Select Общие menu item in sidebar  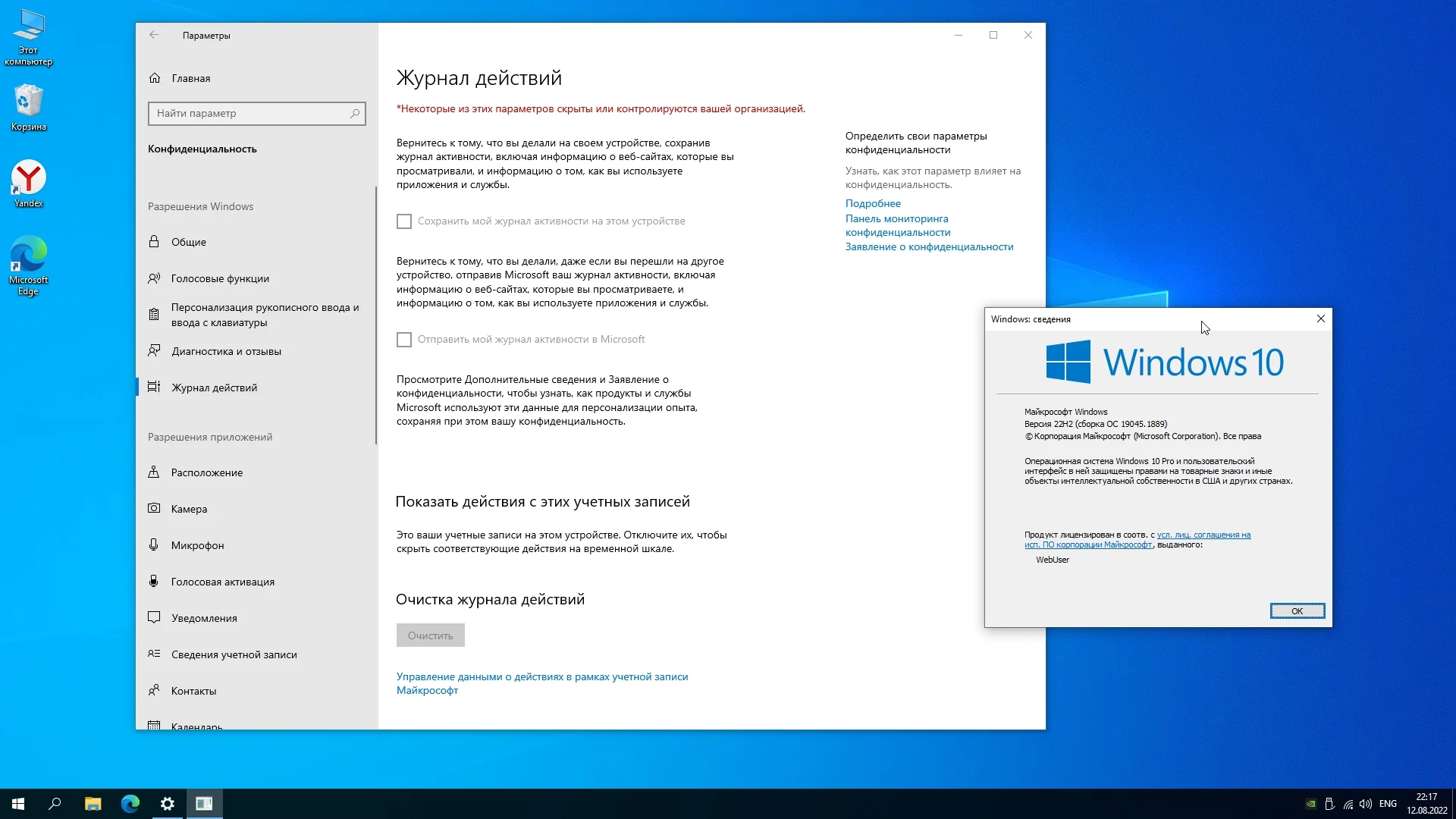coord(188,242)
